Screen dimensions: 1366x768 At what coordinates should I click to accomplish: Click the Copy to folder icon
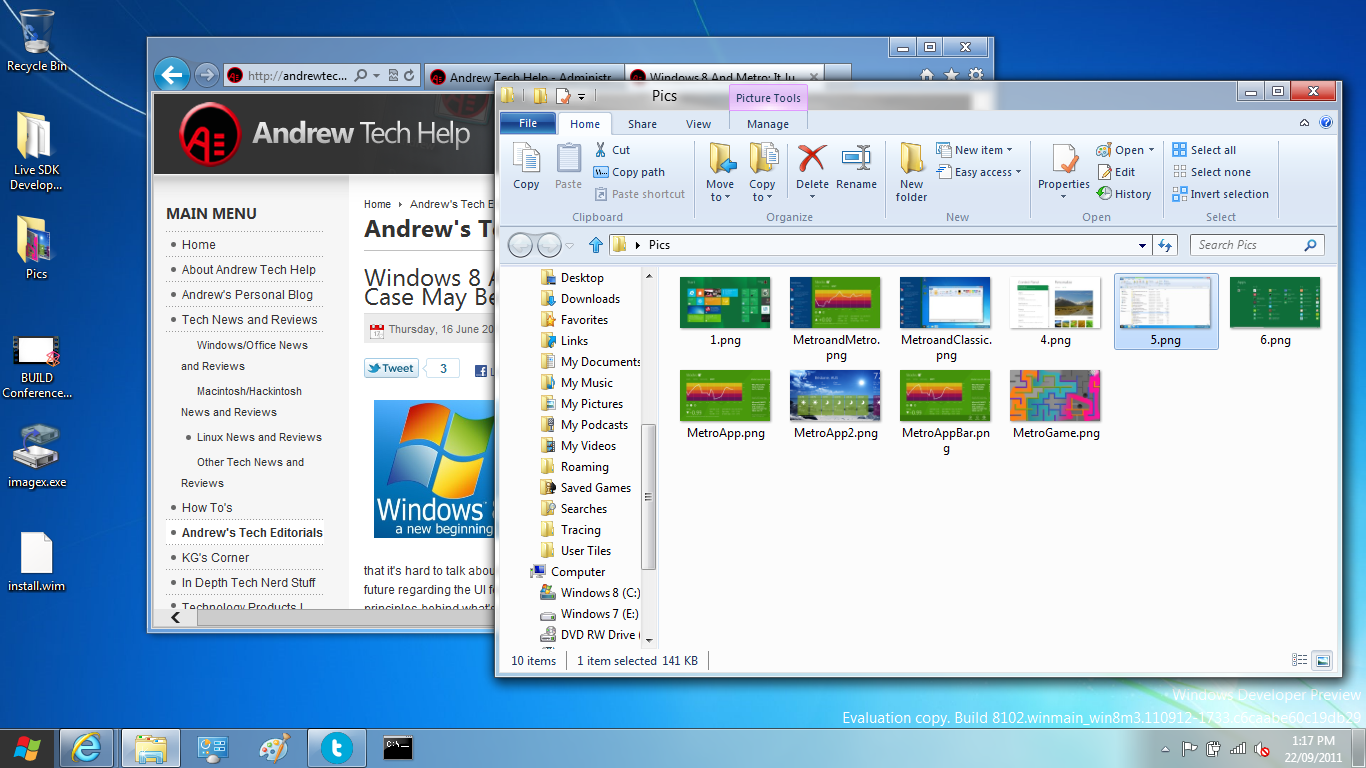(x=763, y=158)
